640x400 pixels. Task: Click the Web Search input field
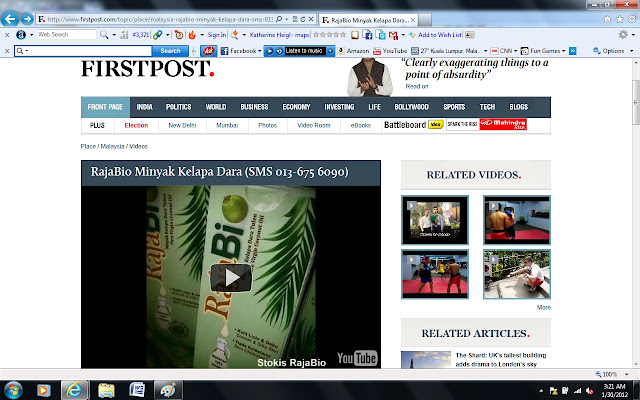(x=67, y=35)
